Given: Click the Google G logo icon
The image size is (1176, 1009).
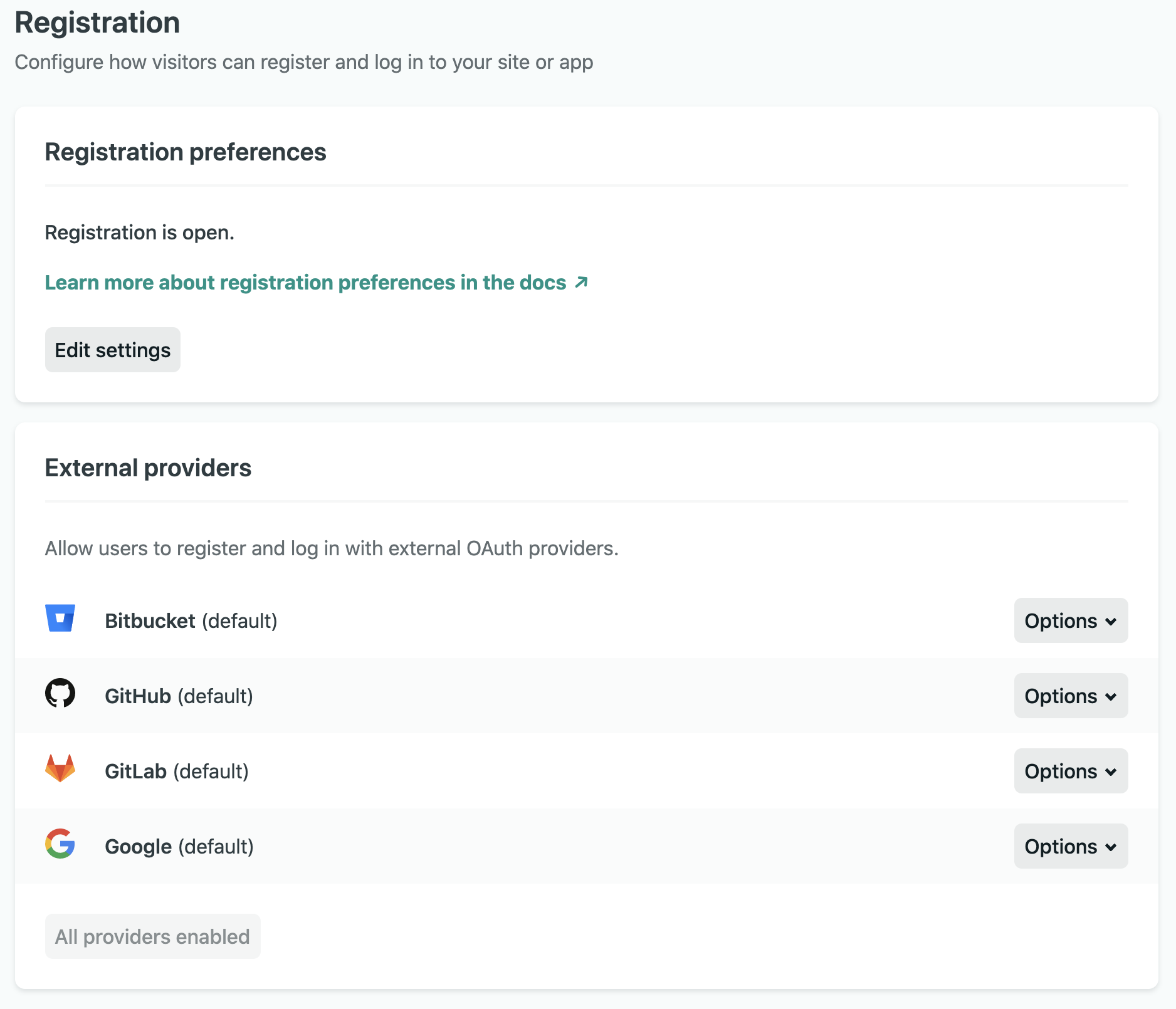Looking at the screenshot, I should pyautogui.click(x=60, y=844).
